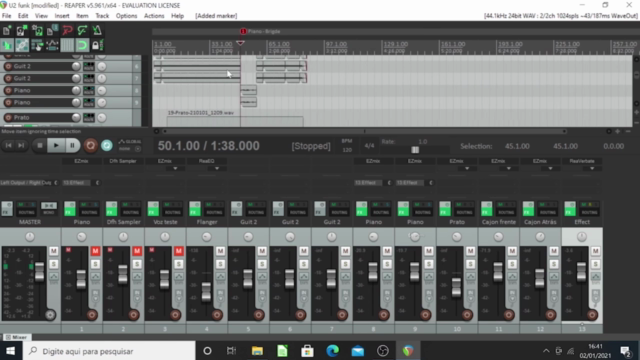Click the Rate playback slider handle
Image resolution: width=640 pixels, height=360 pixels.
point(415,150)
